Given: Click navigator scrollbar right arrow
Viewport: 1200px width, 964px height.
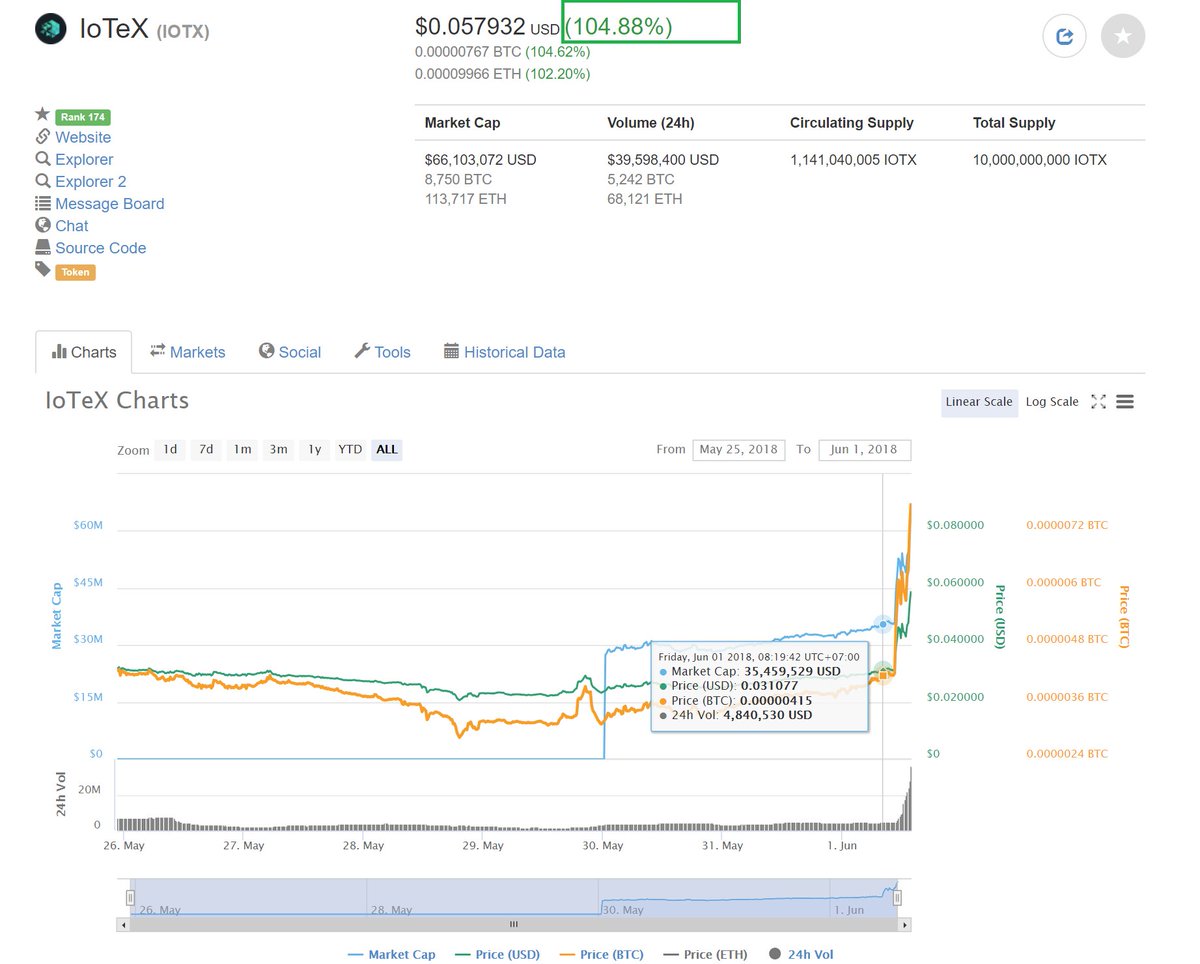Looking at the screenshot, I should [x=904, y=925].
